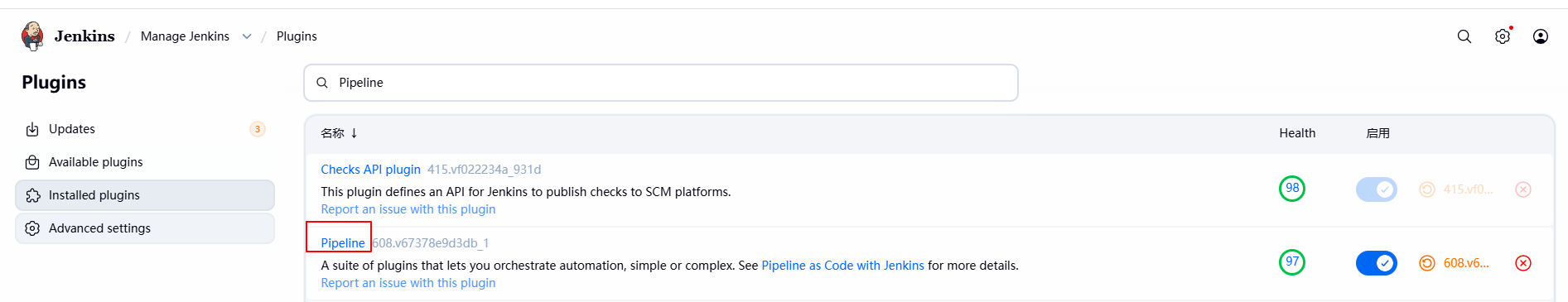The width and height of the screenshot is (1568, 302).
Task: Click the Jenkins butler logo icon
Action: click(x=32, y=36)
